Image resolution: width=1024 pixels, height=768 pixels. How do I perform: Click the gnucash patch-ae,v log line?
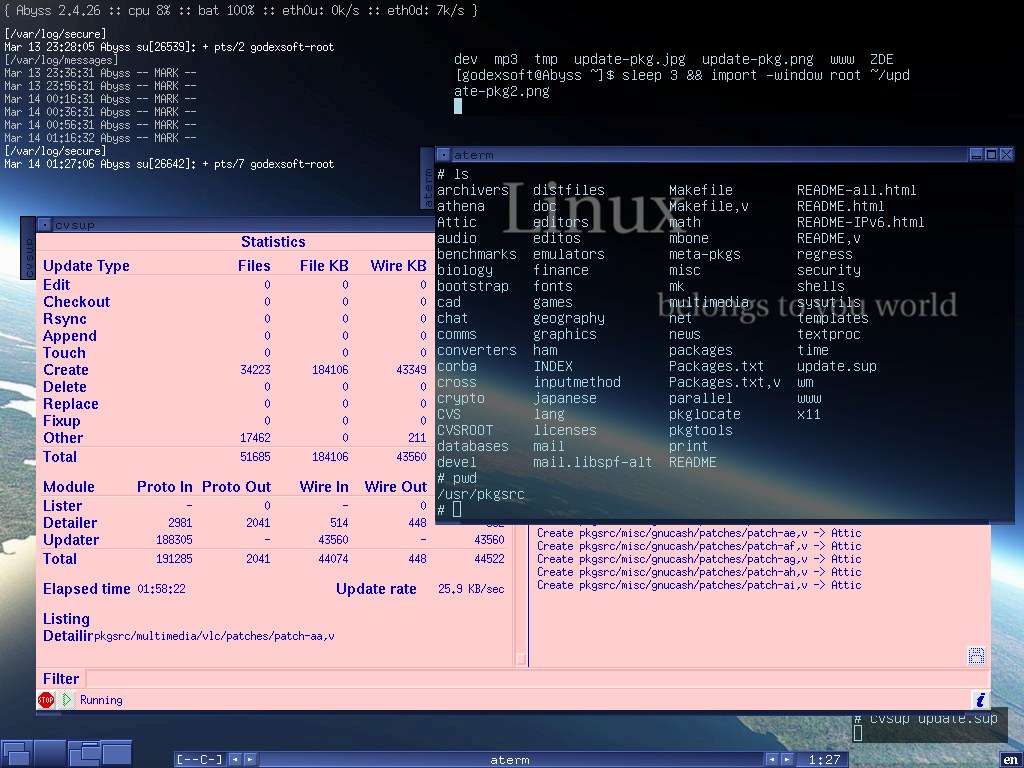pyautogui.click(x=699, y=533)
